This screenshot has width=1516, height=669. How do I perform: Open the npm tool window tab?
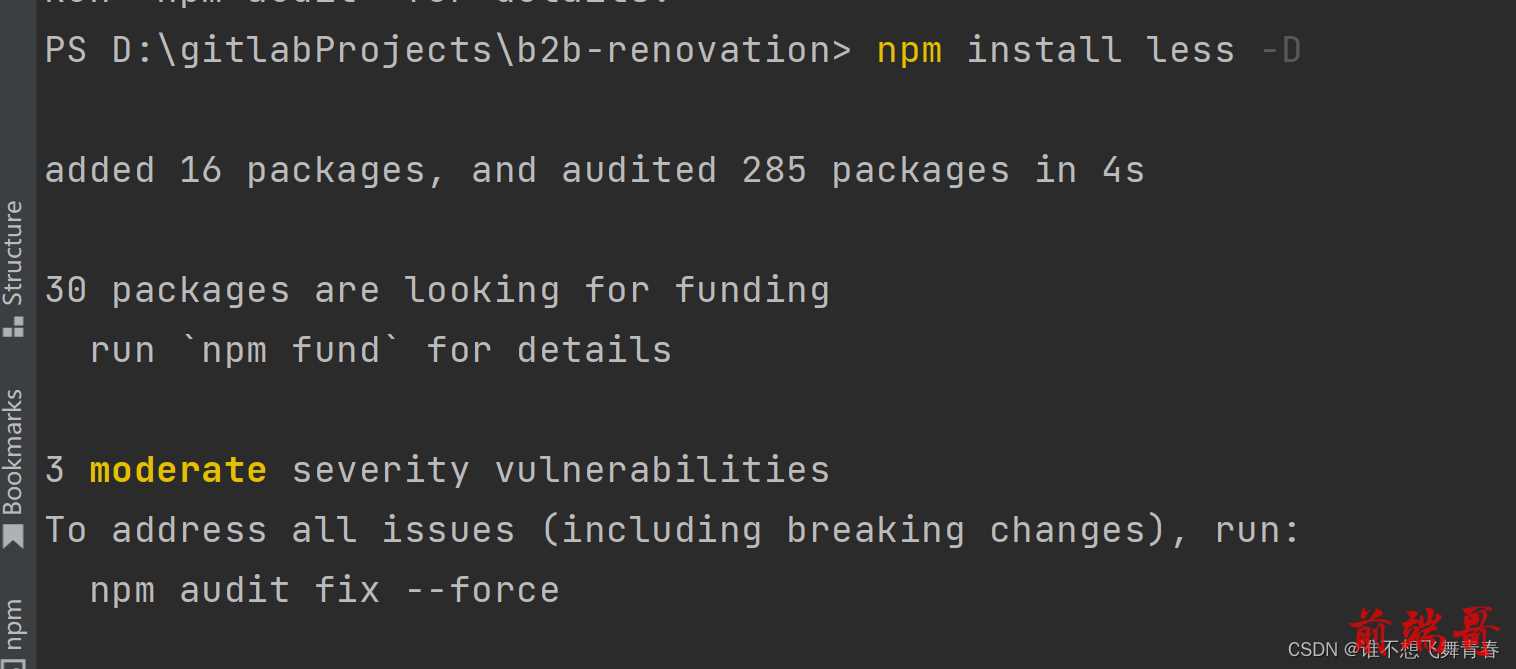pyautogui.click(x=13, y=630)
